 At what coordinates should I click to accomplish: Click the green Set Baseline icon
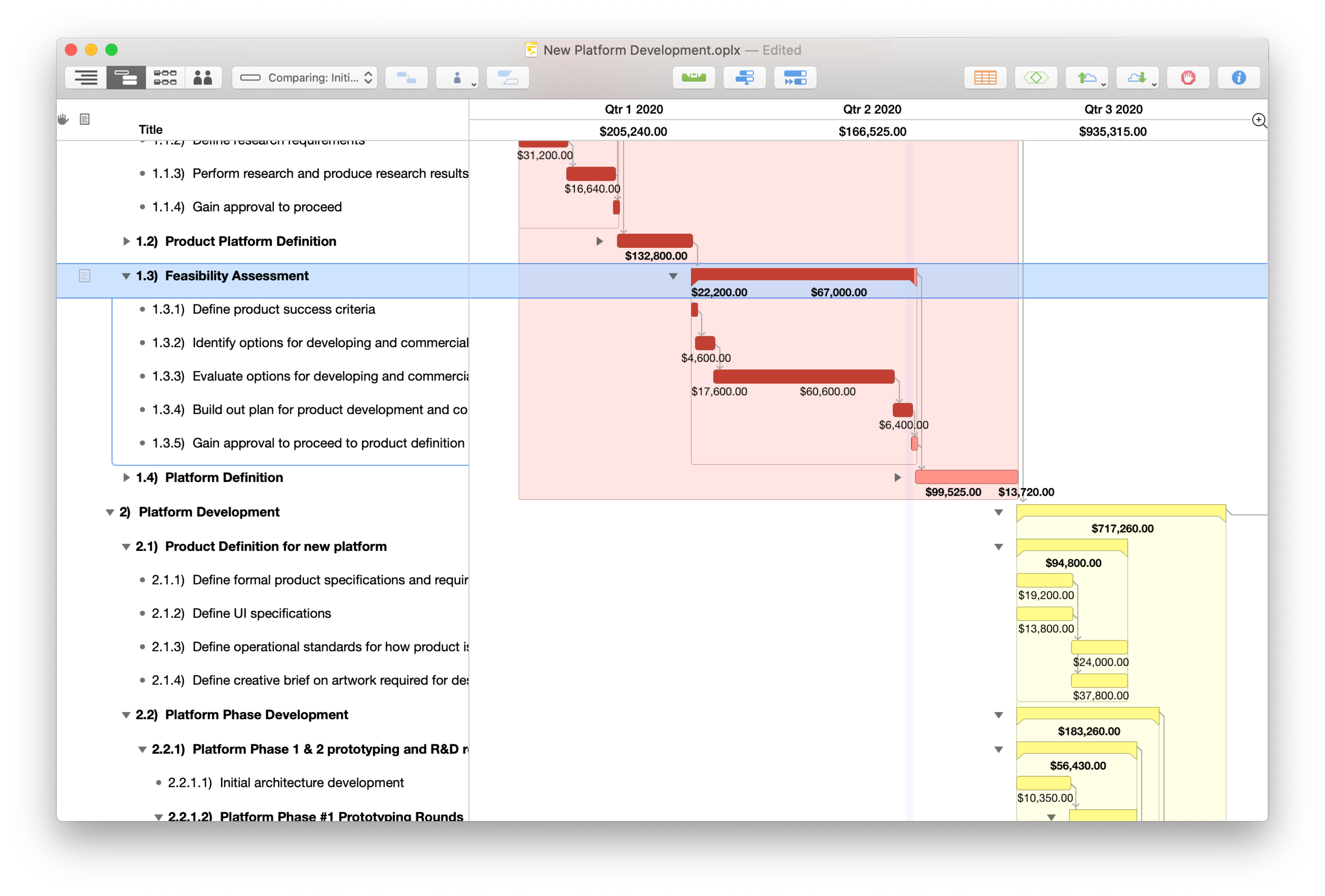coord(693,78)
